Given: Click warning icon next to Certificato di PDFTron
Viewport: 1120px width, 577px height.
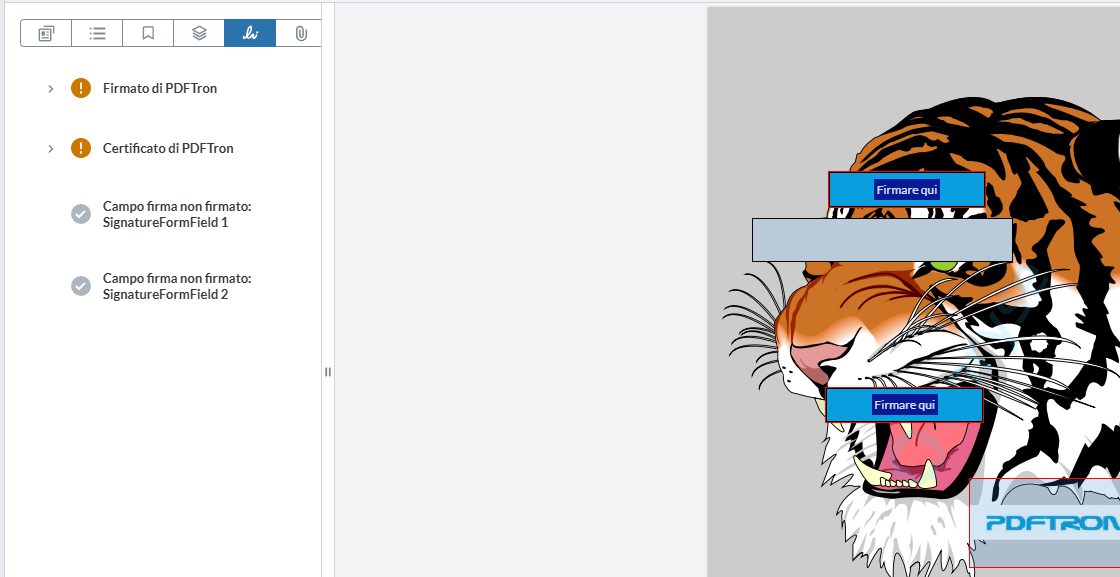Looking at the screenshot, I should click(x=81, y=148).
